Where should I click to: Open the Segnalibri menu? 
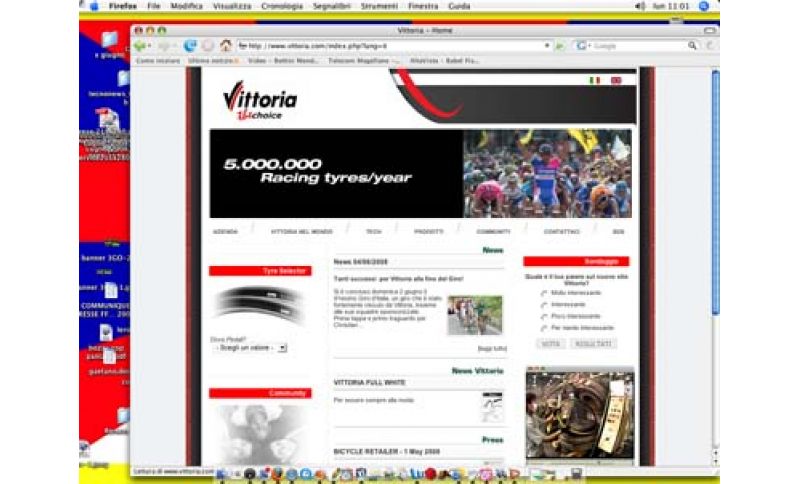coord(332,6)
